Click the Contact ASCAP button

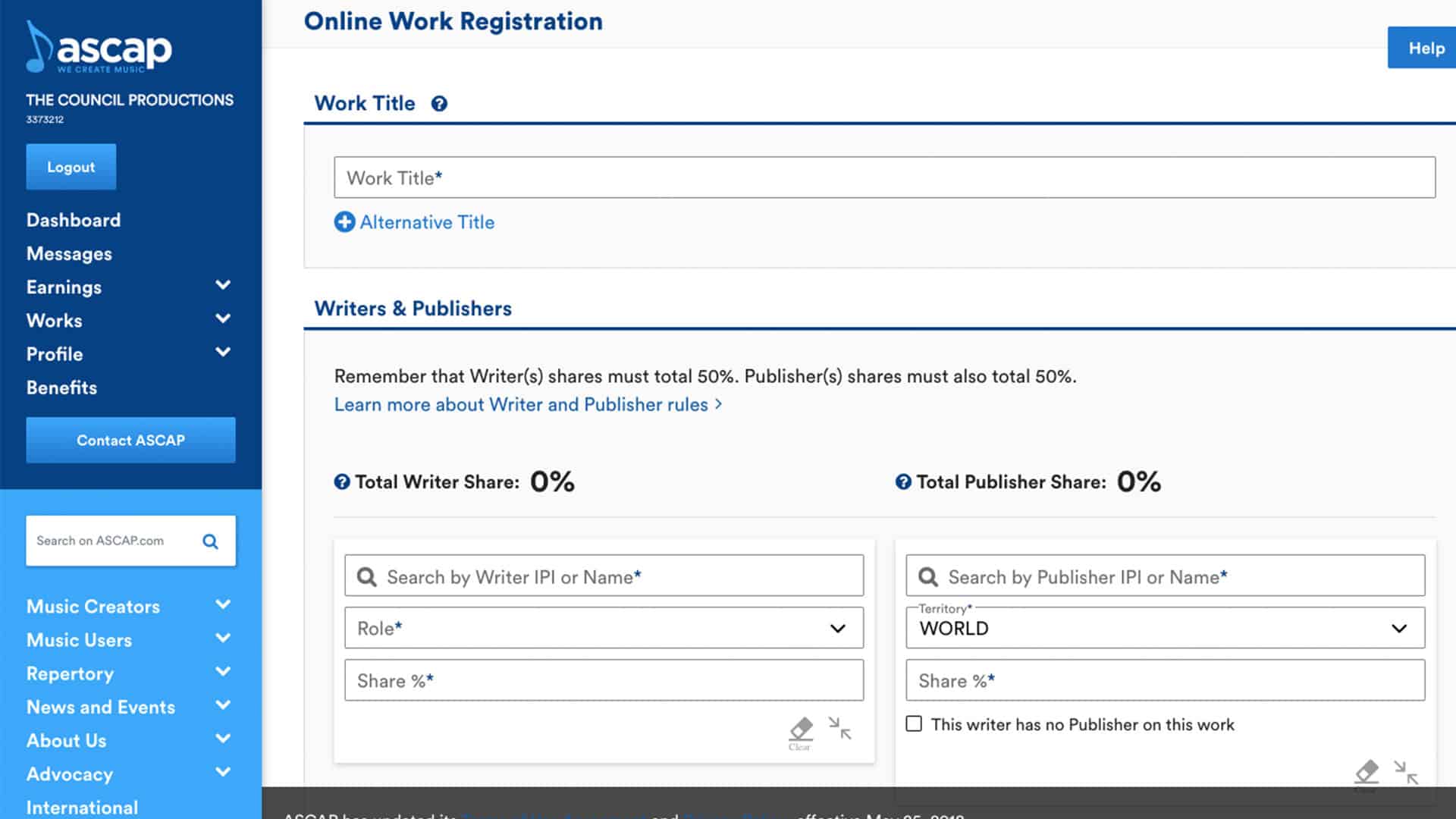tap(130, 441)
